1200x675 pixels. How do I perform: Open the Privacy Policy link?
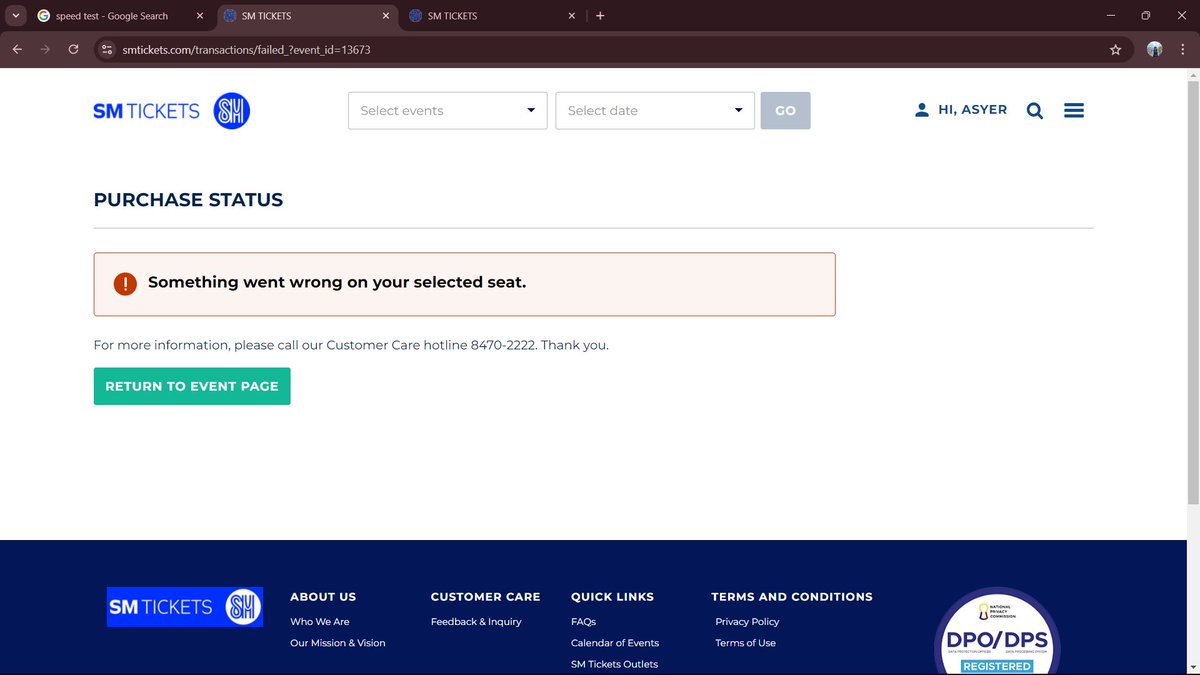pyautogui.click(x=747, y=622)
